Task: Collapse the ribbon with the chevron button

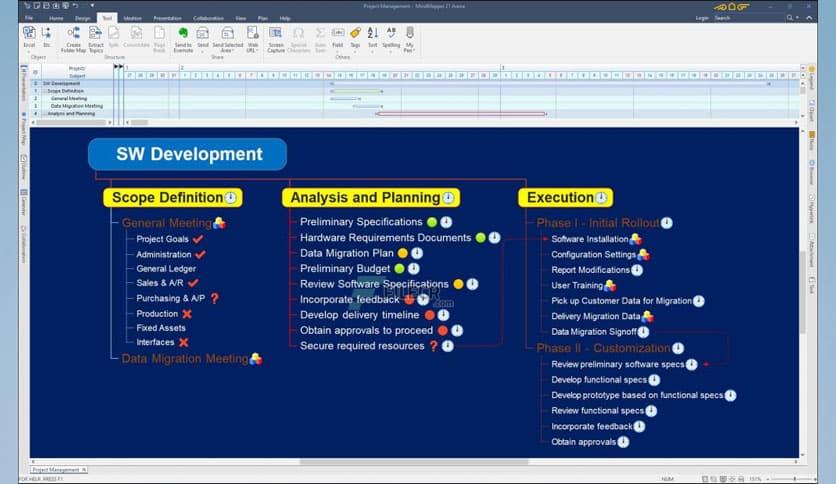Action: [x=809, y=18]
